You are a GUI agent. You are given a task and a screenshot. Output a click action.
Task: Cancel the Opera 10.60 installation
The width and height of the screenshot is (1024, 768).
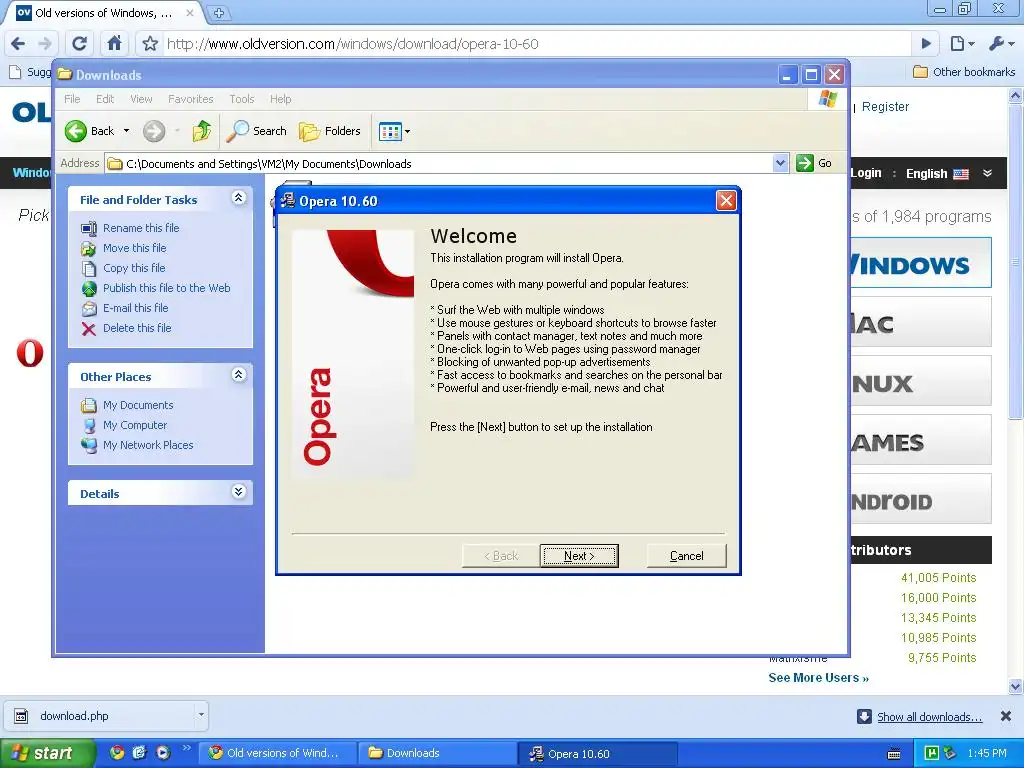tap(686, 556)
